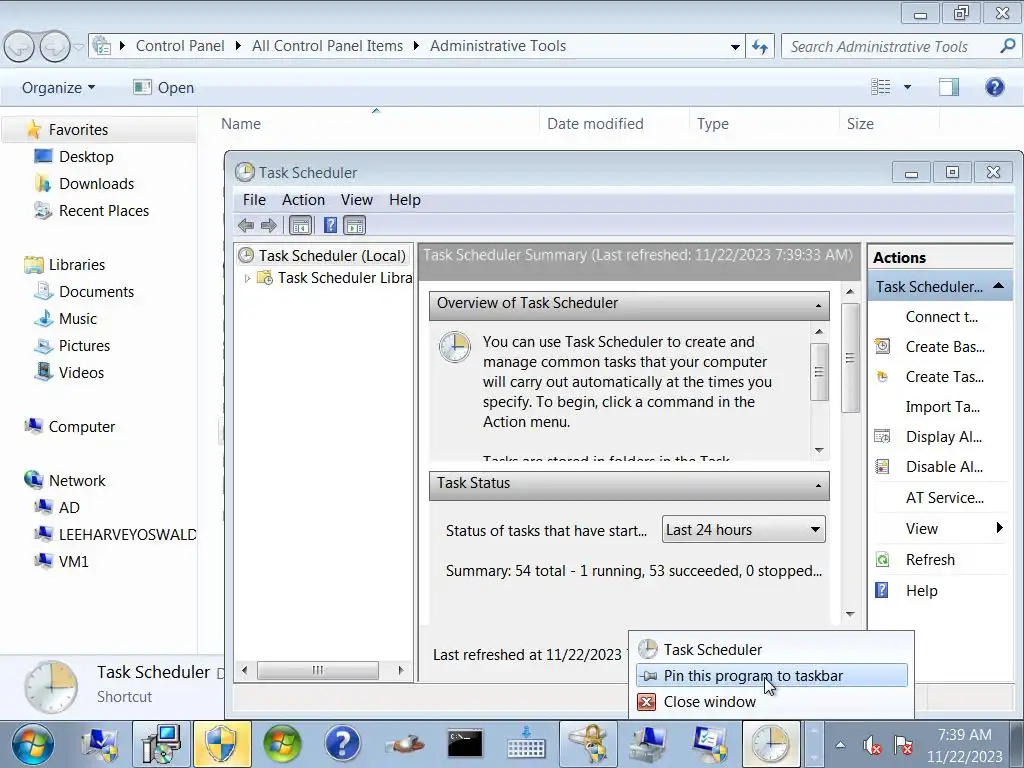Toggle Show/Hide Action Pane toolbar icon
The width and height of the screenshot is (1024, 768).
pos(355,226)
